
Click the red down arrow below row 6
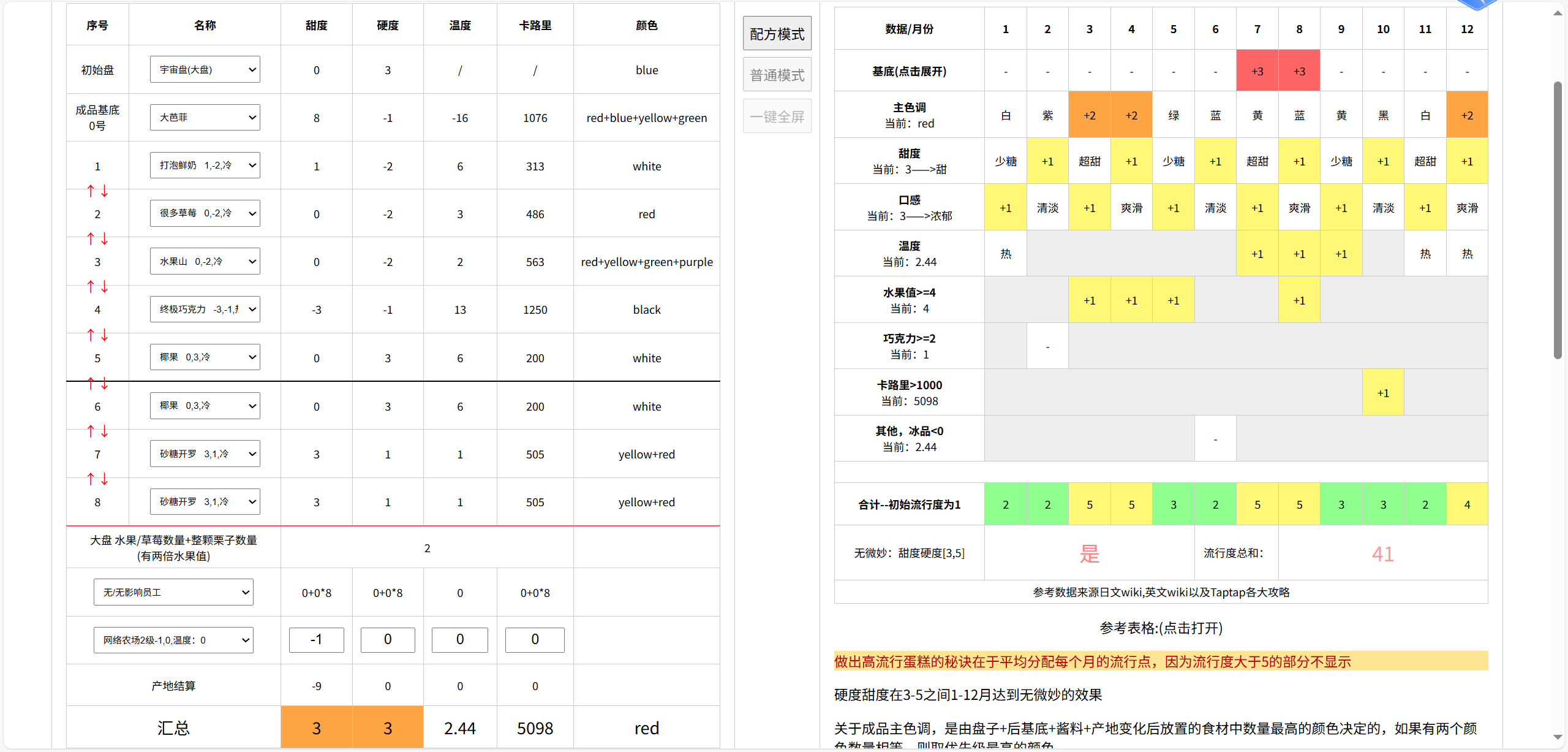(x=105, y=431)
